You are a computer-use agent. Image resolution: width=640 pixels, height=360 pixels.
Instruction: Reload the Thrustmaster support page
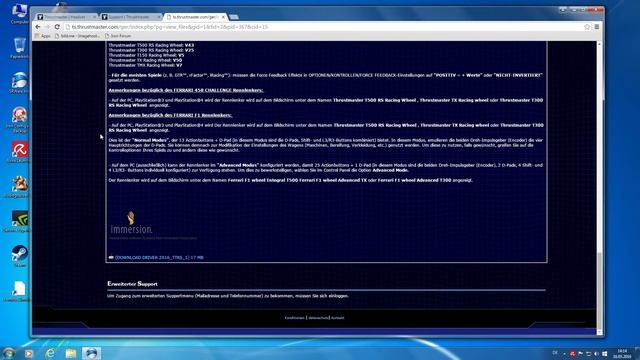[57, 27]
